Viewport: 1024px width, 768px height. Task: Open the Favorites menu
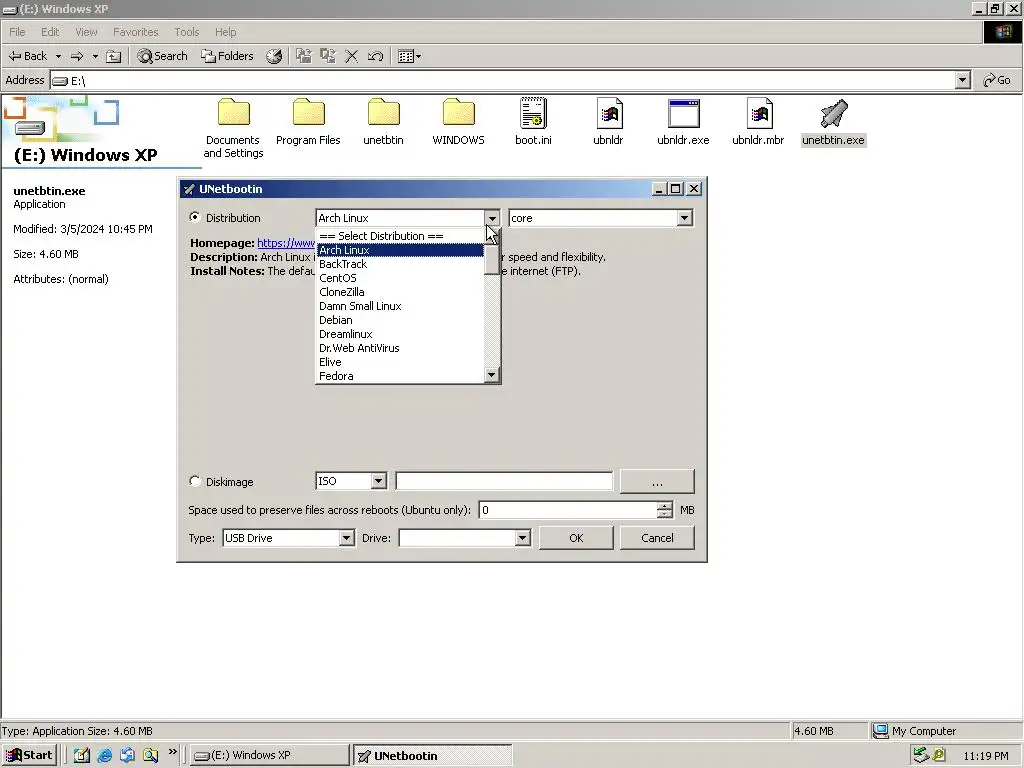click(x=136, y=32)
